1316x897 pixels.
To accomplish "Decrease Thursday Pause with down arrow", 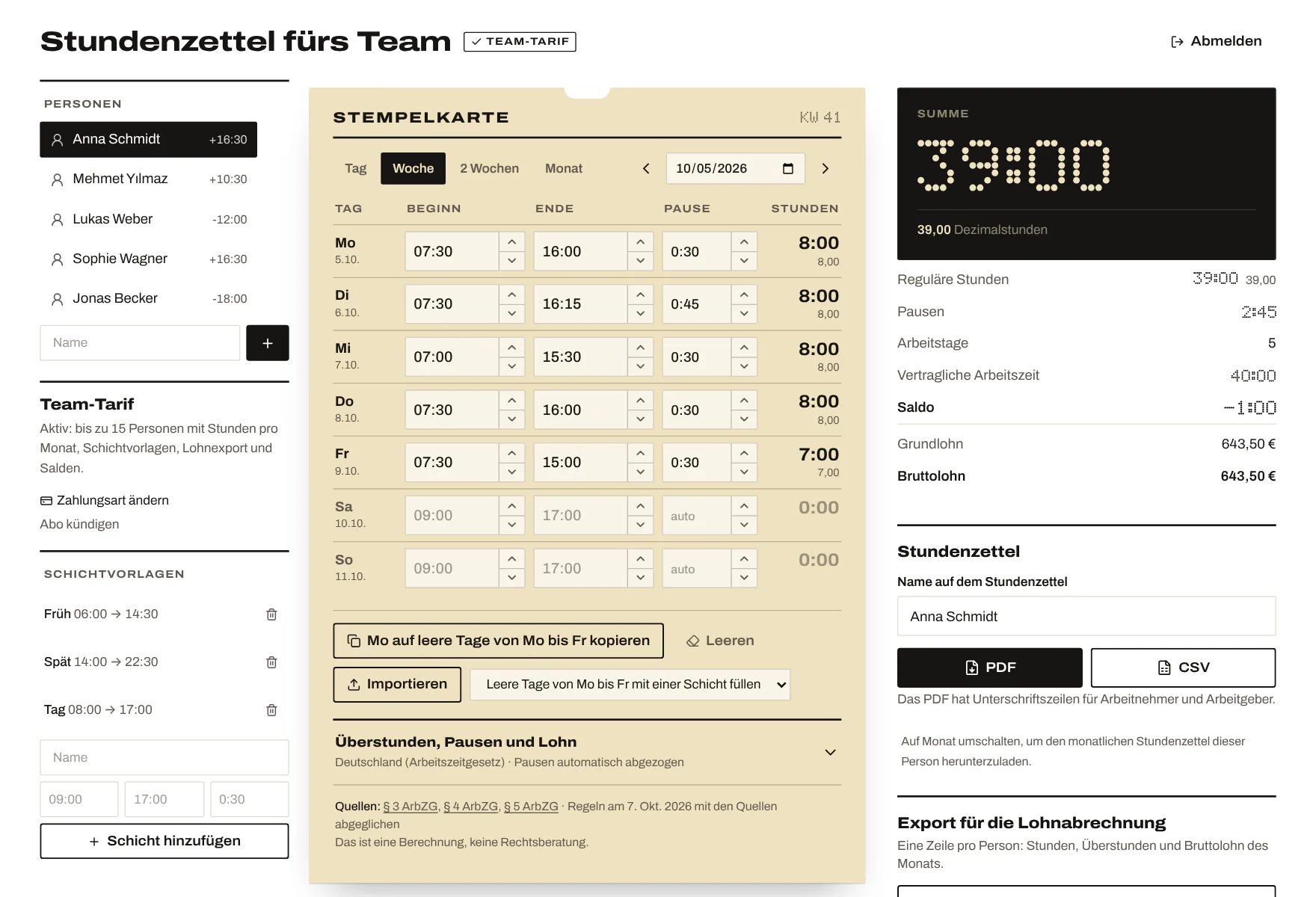I will (744, 419).
